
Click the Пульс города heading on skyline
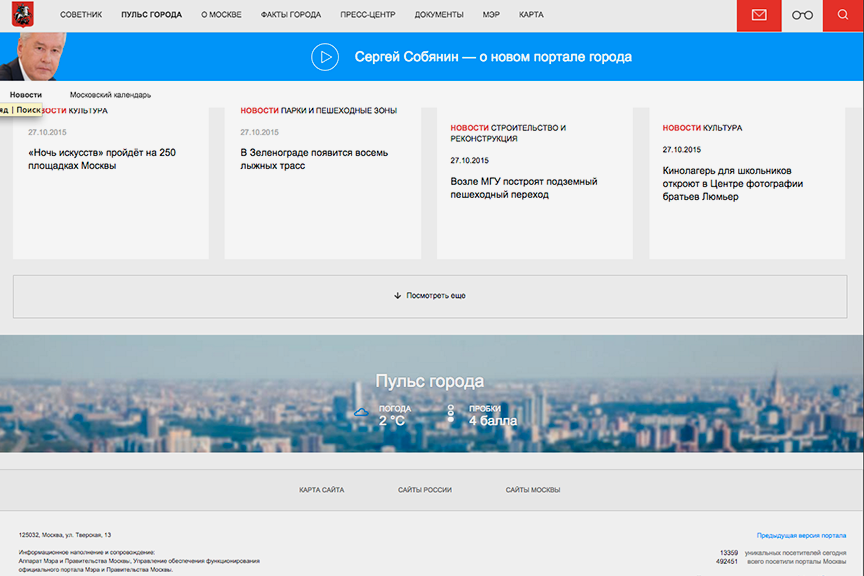(x=430, y=381)
